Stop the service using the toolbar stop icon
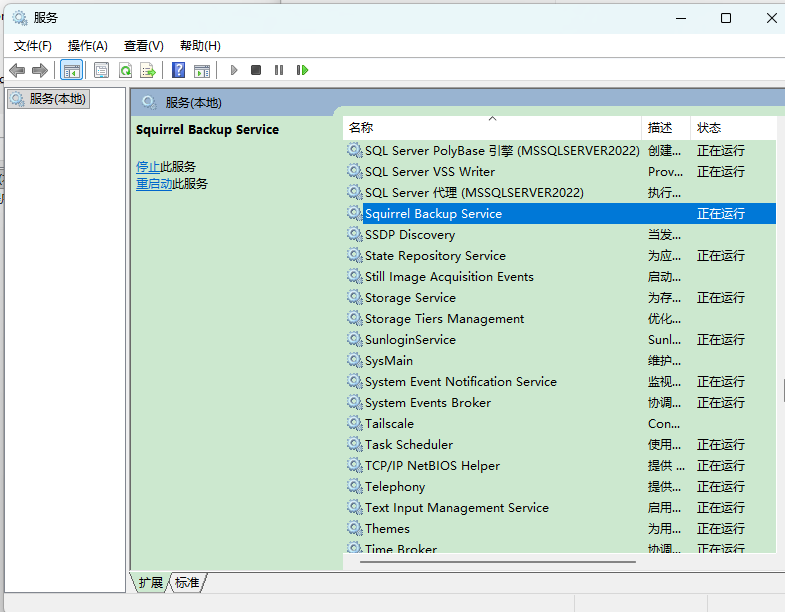The height and width of the screenshot is (612, 785). [x=256, y=70]
